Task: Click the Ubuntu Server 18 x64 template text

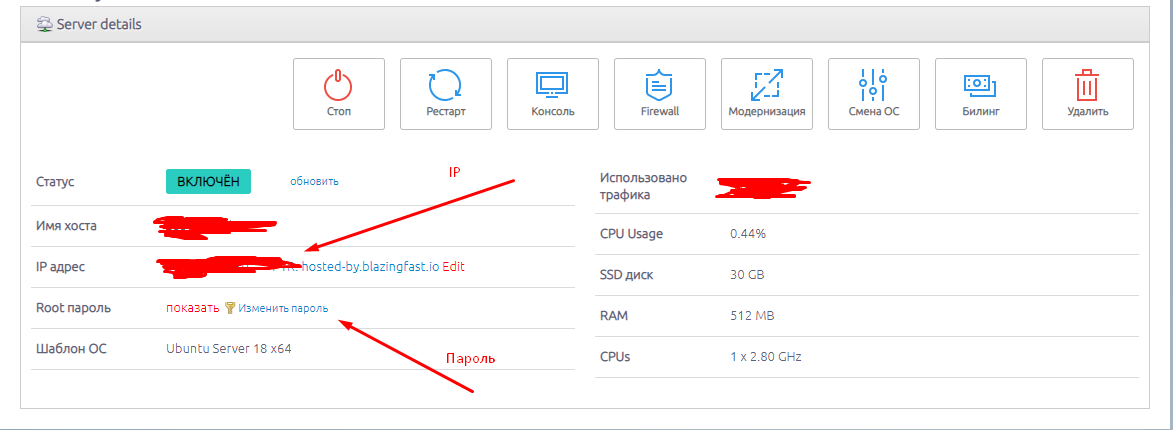Action: click(228, 348)
